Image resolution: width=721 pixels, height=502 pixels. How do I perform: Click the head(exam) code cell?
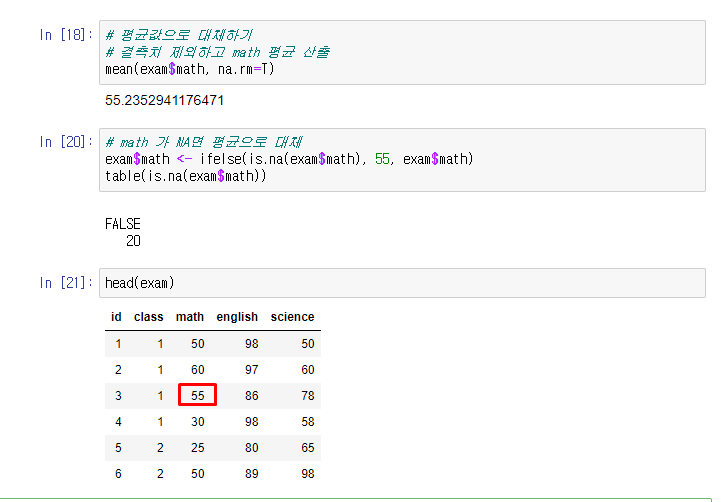click(x=402, y=283)
